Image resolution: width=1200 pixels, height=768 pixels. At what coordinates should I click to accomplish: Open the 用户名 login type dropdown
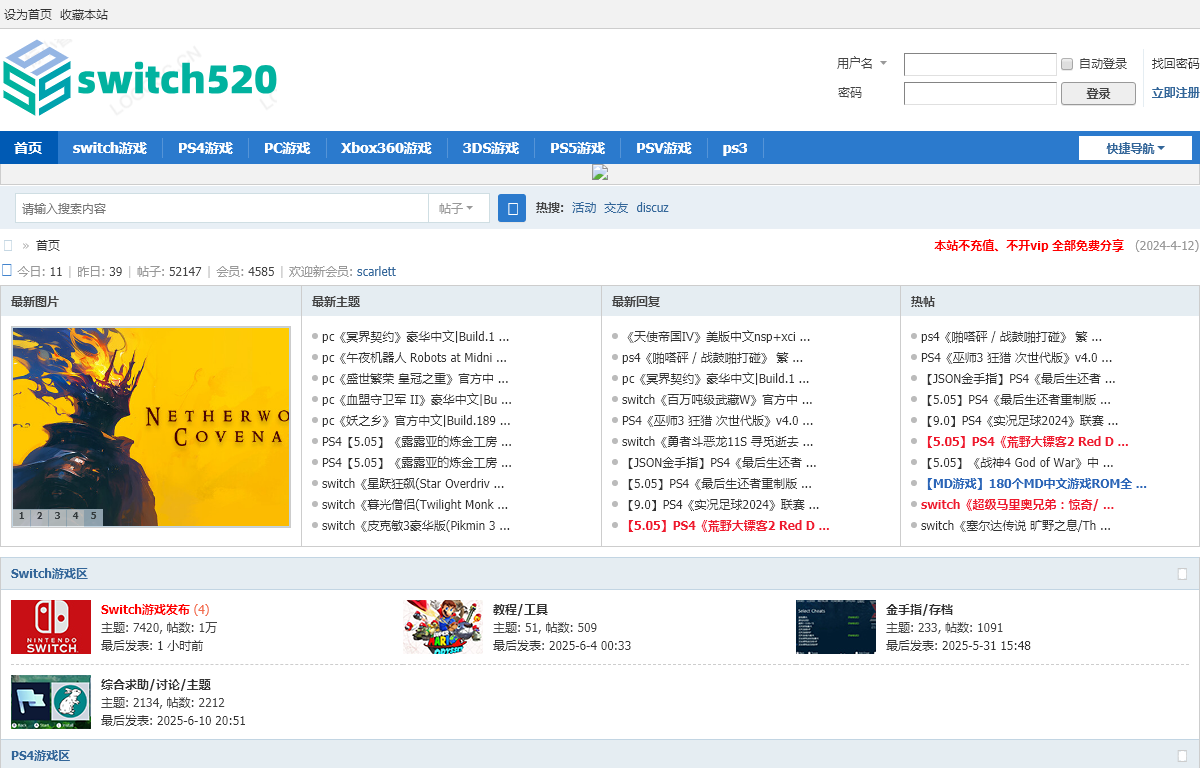point(862,63)
